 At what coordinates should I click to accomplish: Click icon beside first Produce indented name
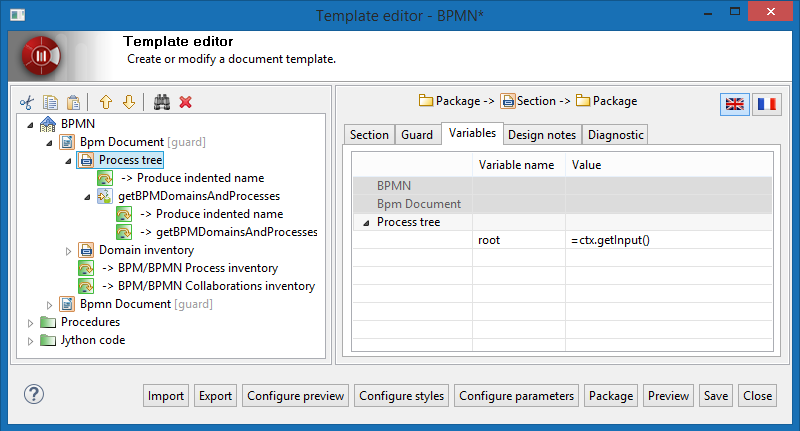tap(105, 178)
